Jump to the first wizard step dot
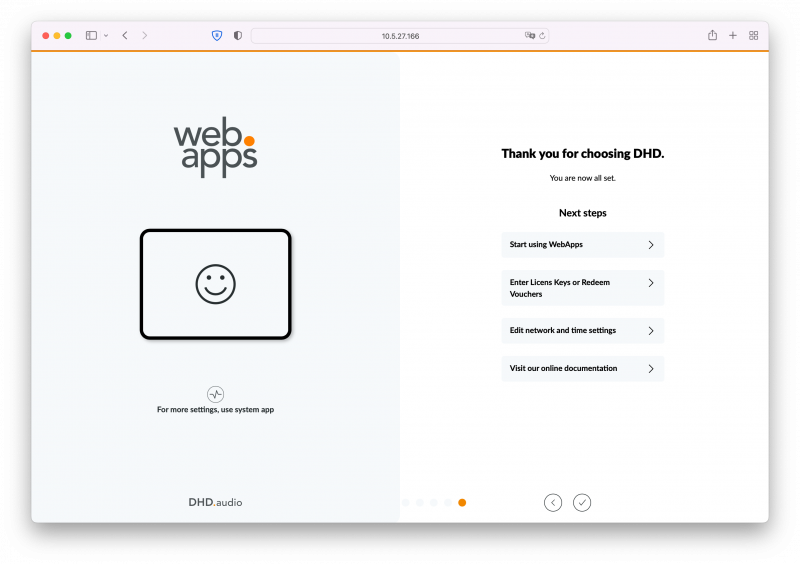This screenshot has width=800, height=564. (406, 503)
